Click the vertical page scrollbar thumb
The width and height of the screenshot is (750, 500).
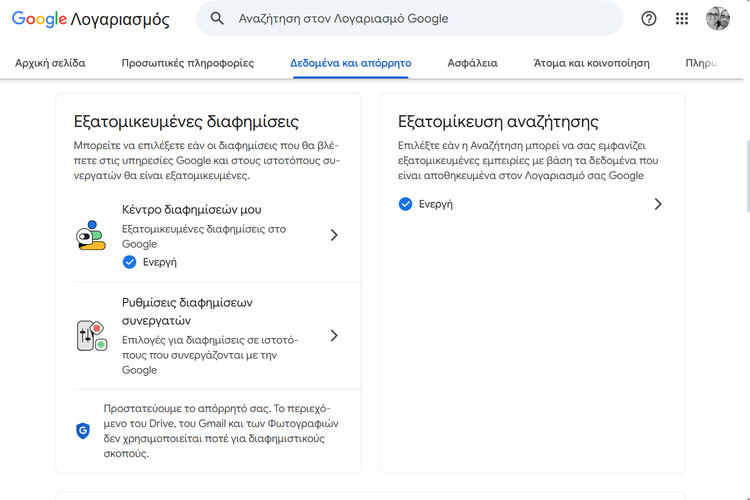(748, 176)
